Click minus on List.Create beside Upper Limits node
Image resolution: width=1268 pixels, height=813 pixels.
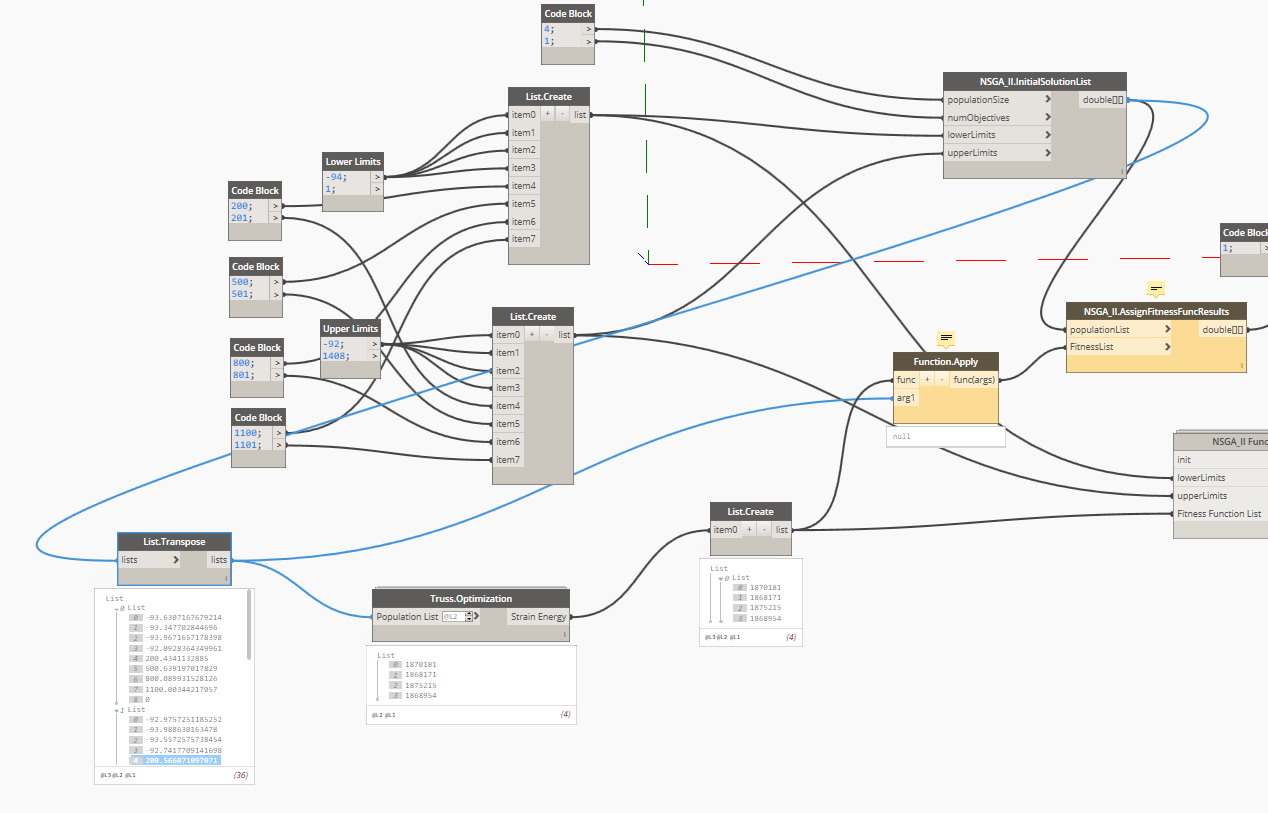(546, 335)
